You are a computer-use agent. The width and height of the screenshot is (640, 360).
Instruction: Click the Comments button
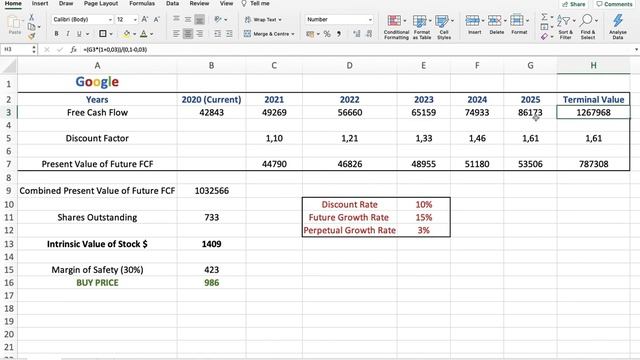click(x=614, y=4)
